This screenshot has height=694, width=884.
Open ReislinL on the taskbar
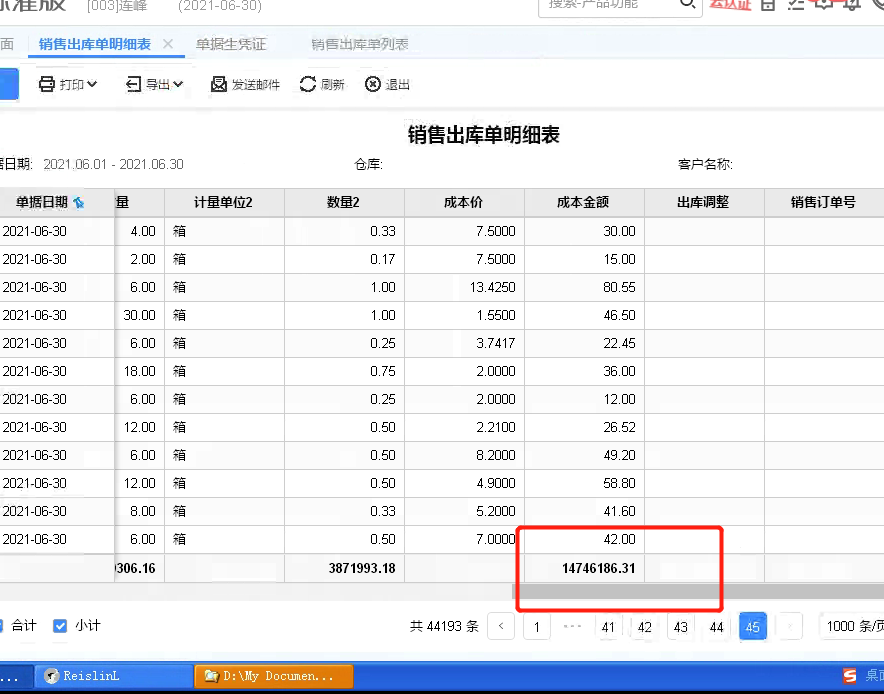coord(114,675)
